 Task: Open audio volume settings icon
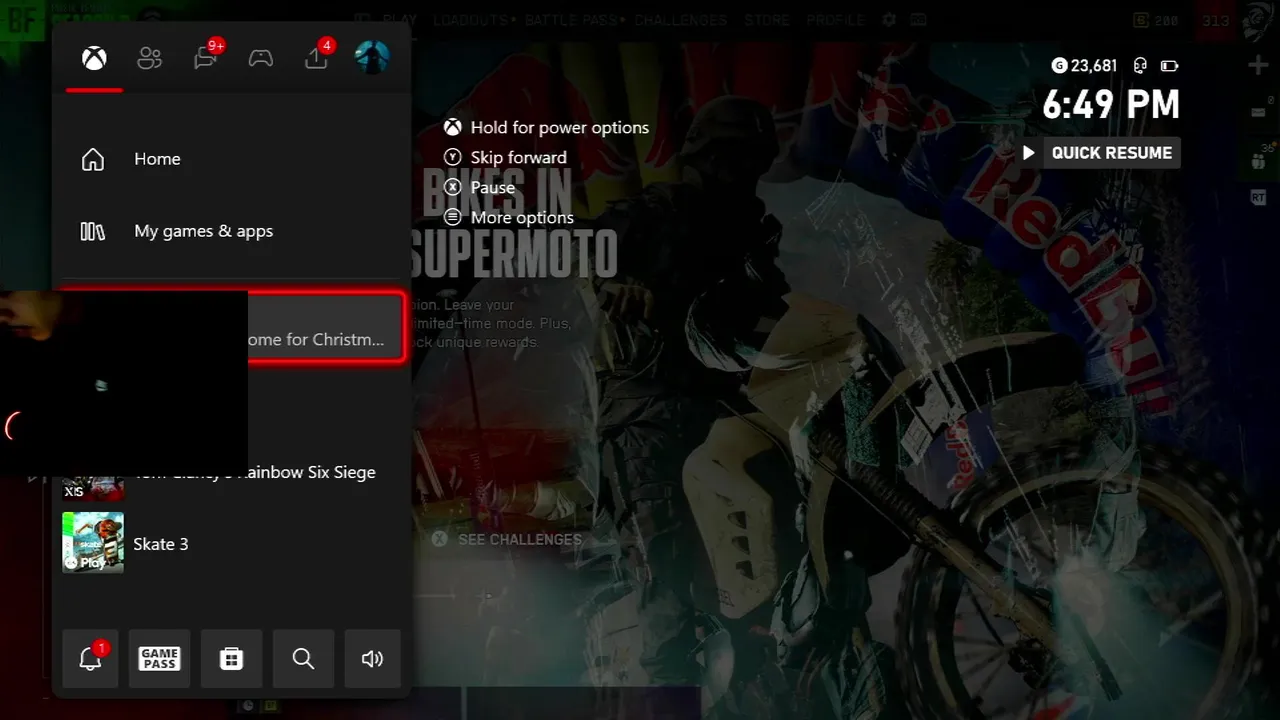point(372,658)
